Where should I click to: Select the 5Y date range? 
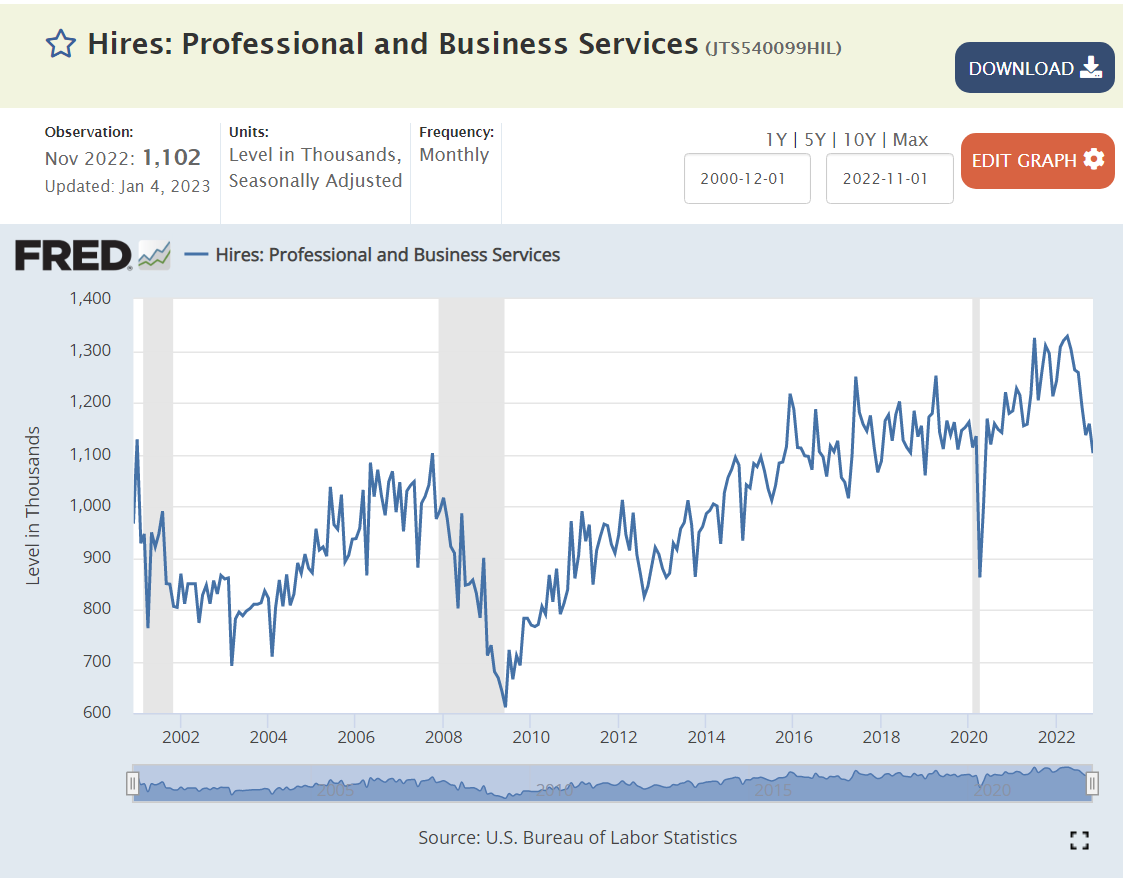pos(814,139)
